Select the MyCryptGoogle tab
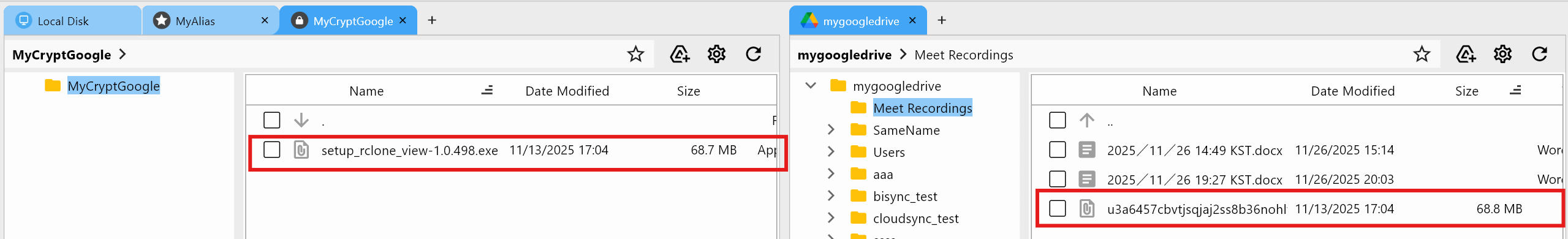1568x239 pixels. coord(348,21)
